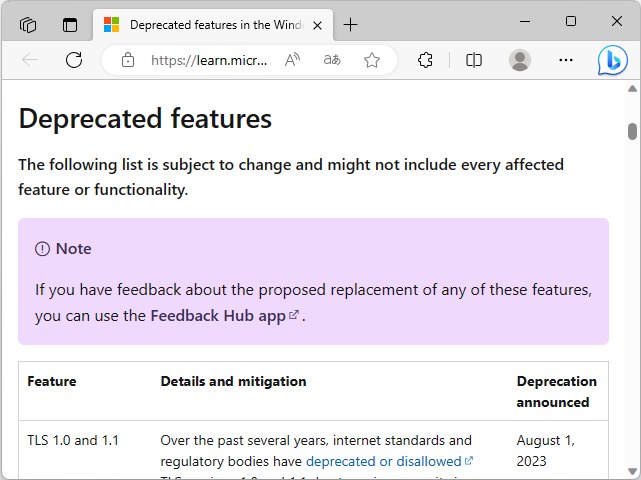Close the Deprecated features tab

317,24
